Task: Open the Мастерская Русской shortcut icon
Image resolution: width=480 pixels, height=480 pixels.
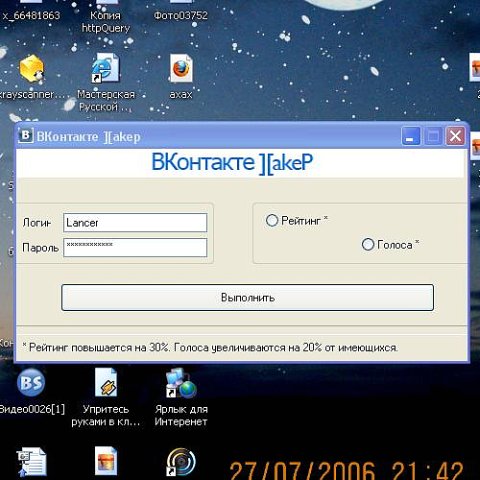Action: (x=106, y=68)
